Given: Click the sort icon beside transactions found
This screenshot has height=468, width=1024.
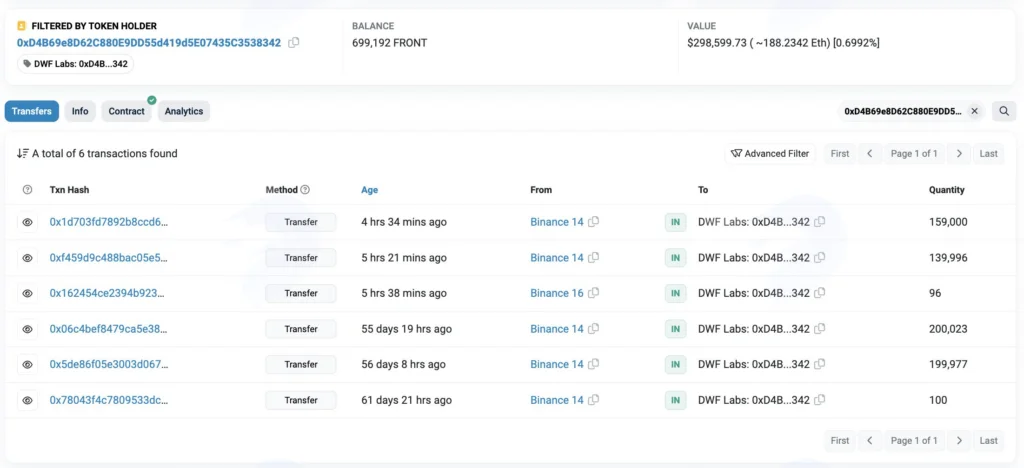Looking at the screenshot, I should (x=23, y=154).
